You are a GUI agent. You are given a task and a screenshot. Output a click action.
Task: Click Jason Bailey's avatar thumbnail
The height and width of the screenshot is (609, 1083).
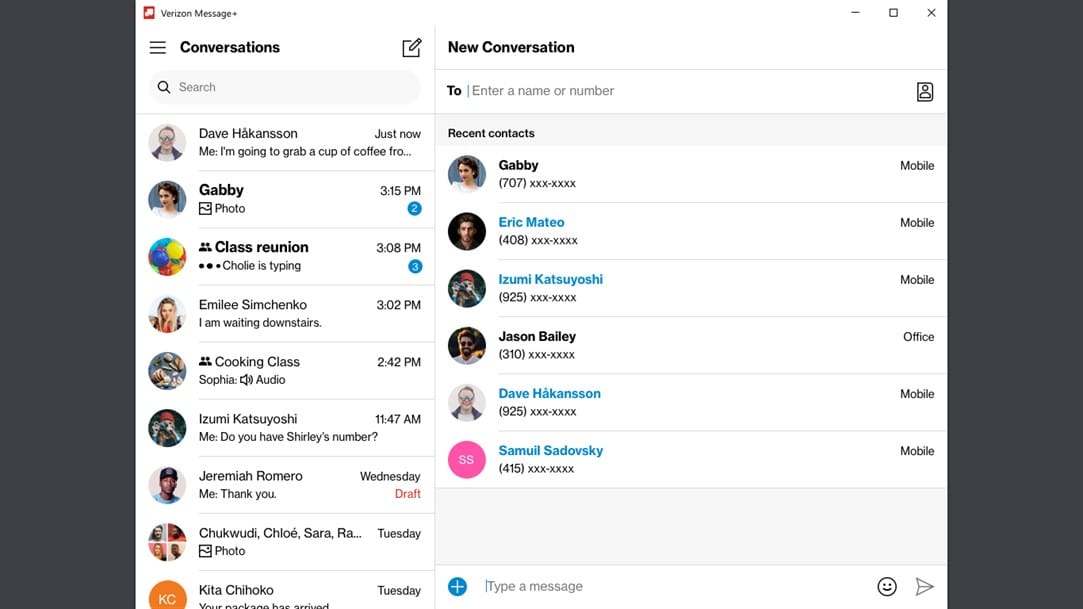click(x=467, y=346)
